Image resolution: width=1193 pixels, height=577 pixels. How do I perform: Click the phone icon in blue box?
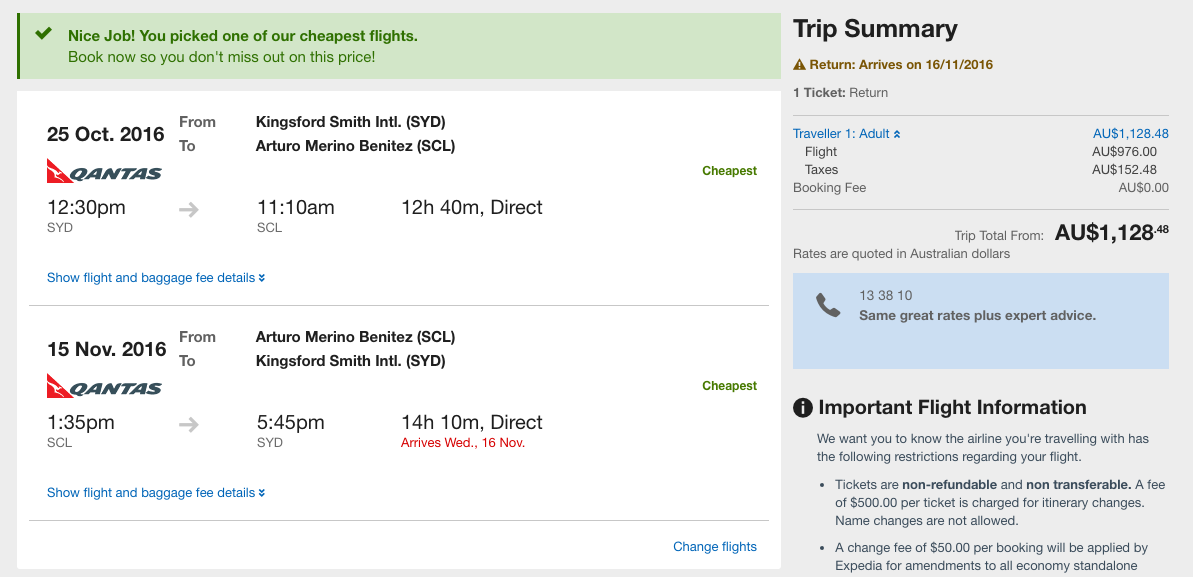point(828,305)
